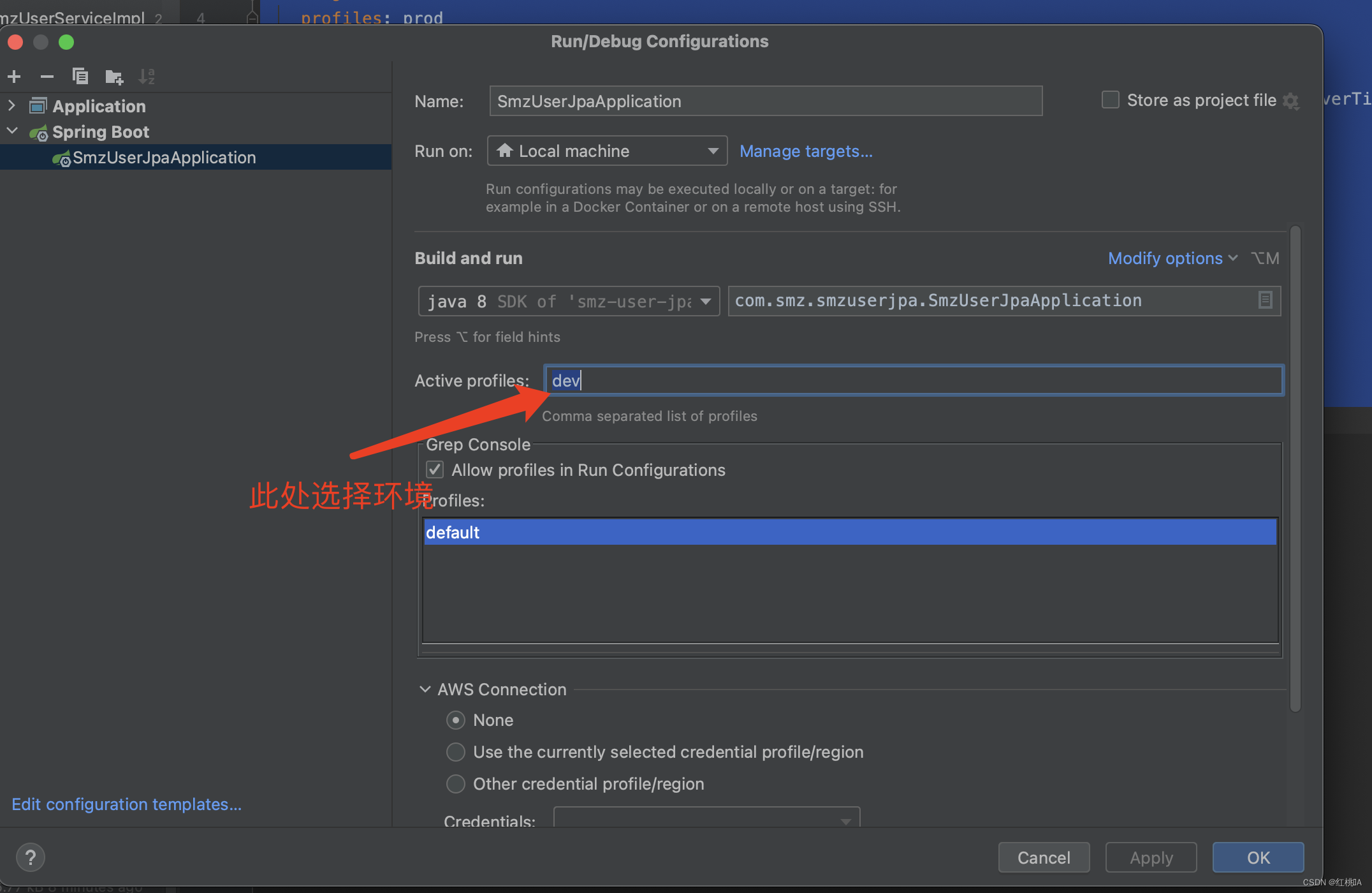The height and width of the screenshot is (893, 1372).
Task: Browse for a different main class
Action: pos(1265,300)
